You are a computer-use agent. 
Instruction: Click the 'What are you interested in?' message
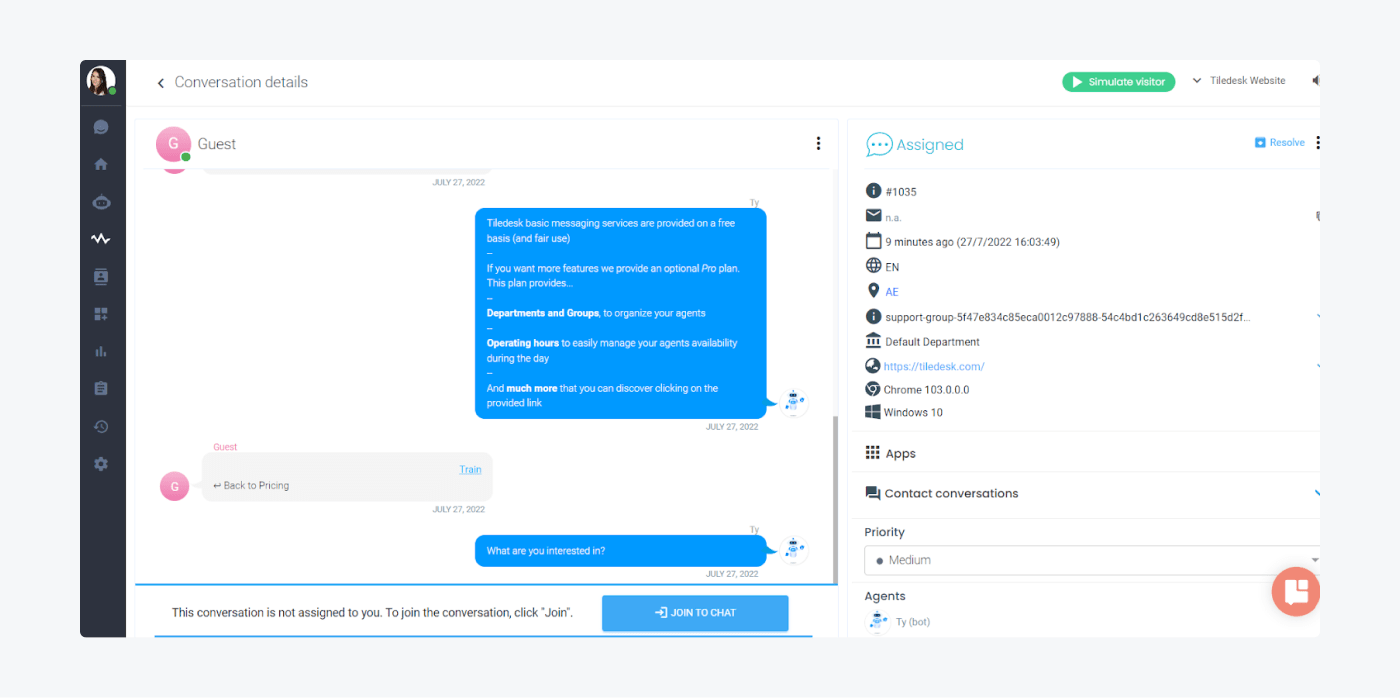pyautogui.click(x=620, y=551)
